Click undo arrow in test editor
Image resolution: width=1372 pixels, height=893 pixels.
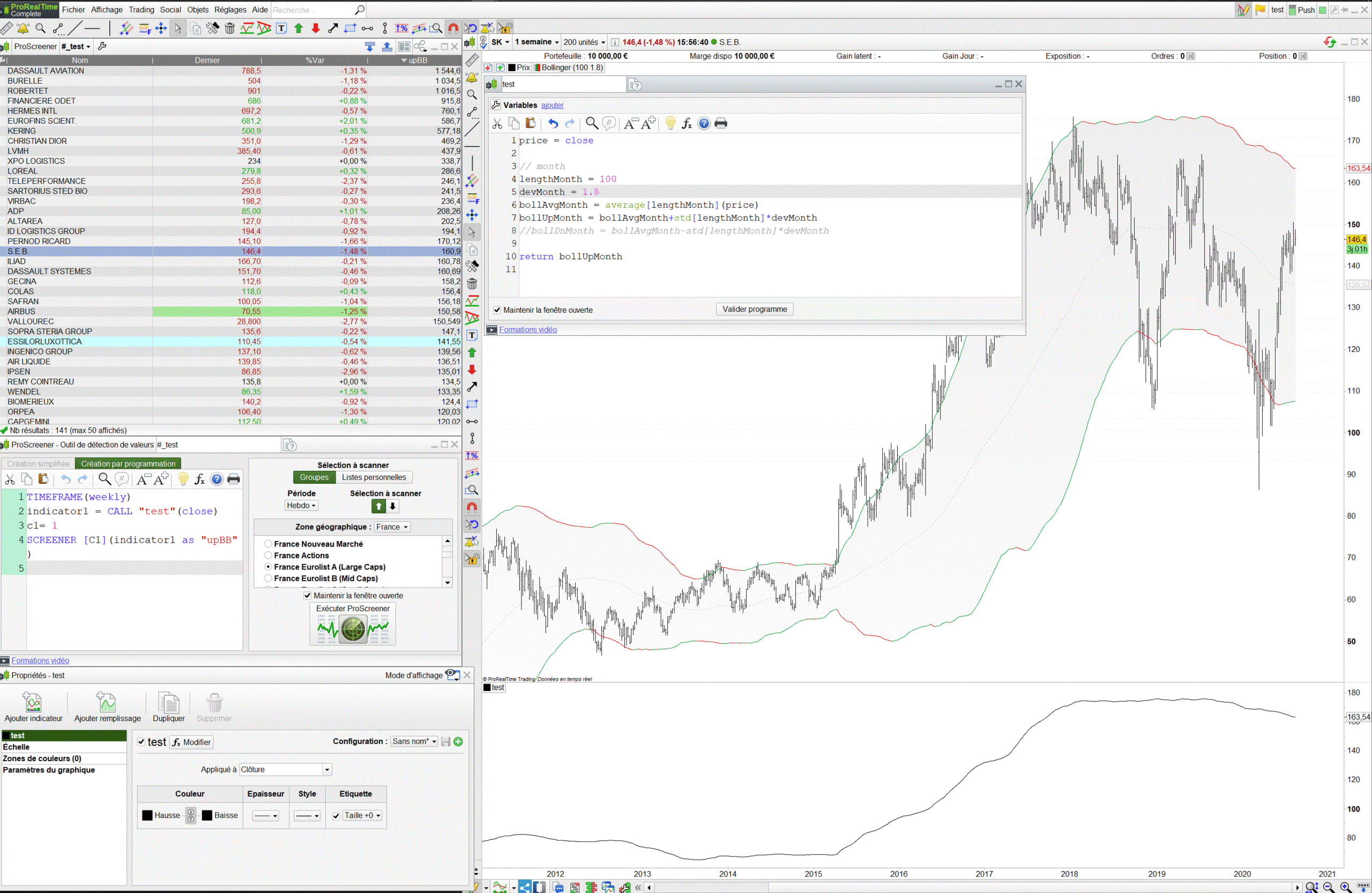(x=553, y=123)
